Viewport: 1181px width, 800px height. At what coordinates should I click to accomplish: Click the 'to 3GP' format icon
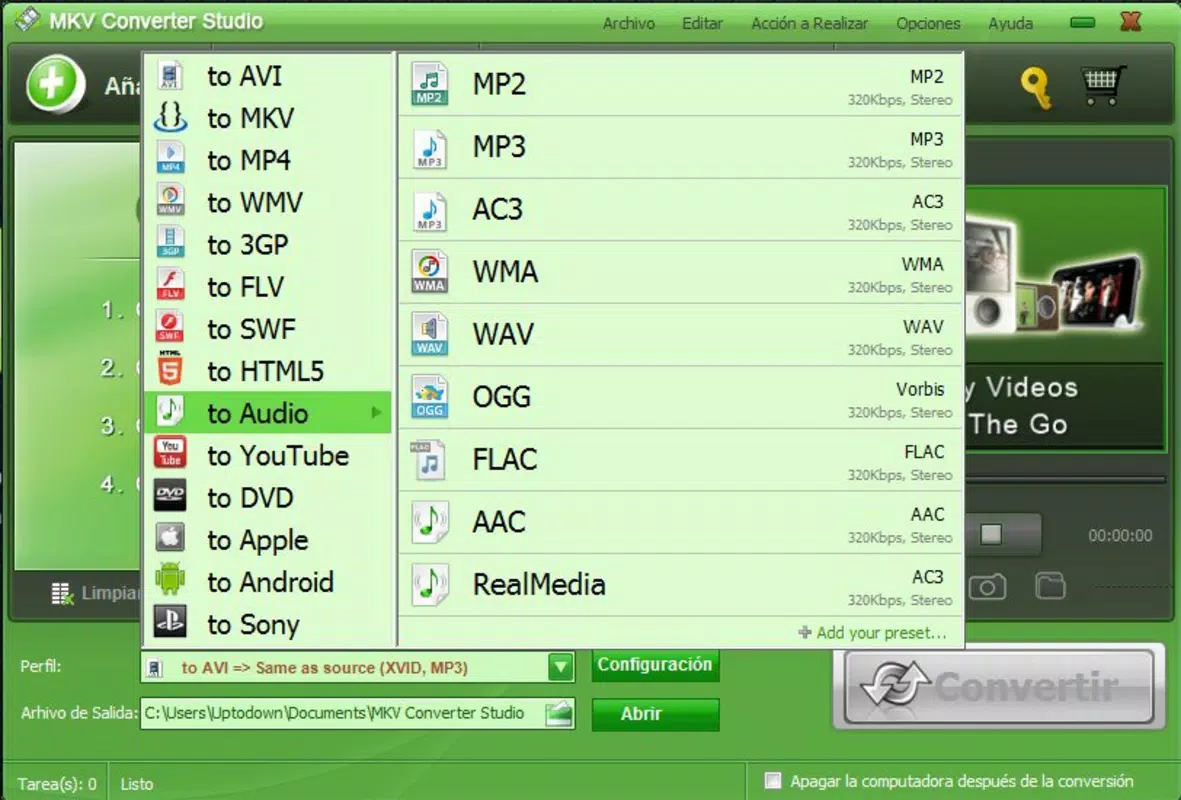[170, 244]
